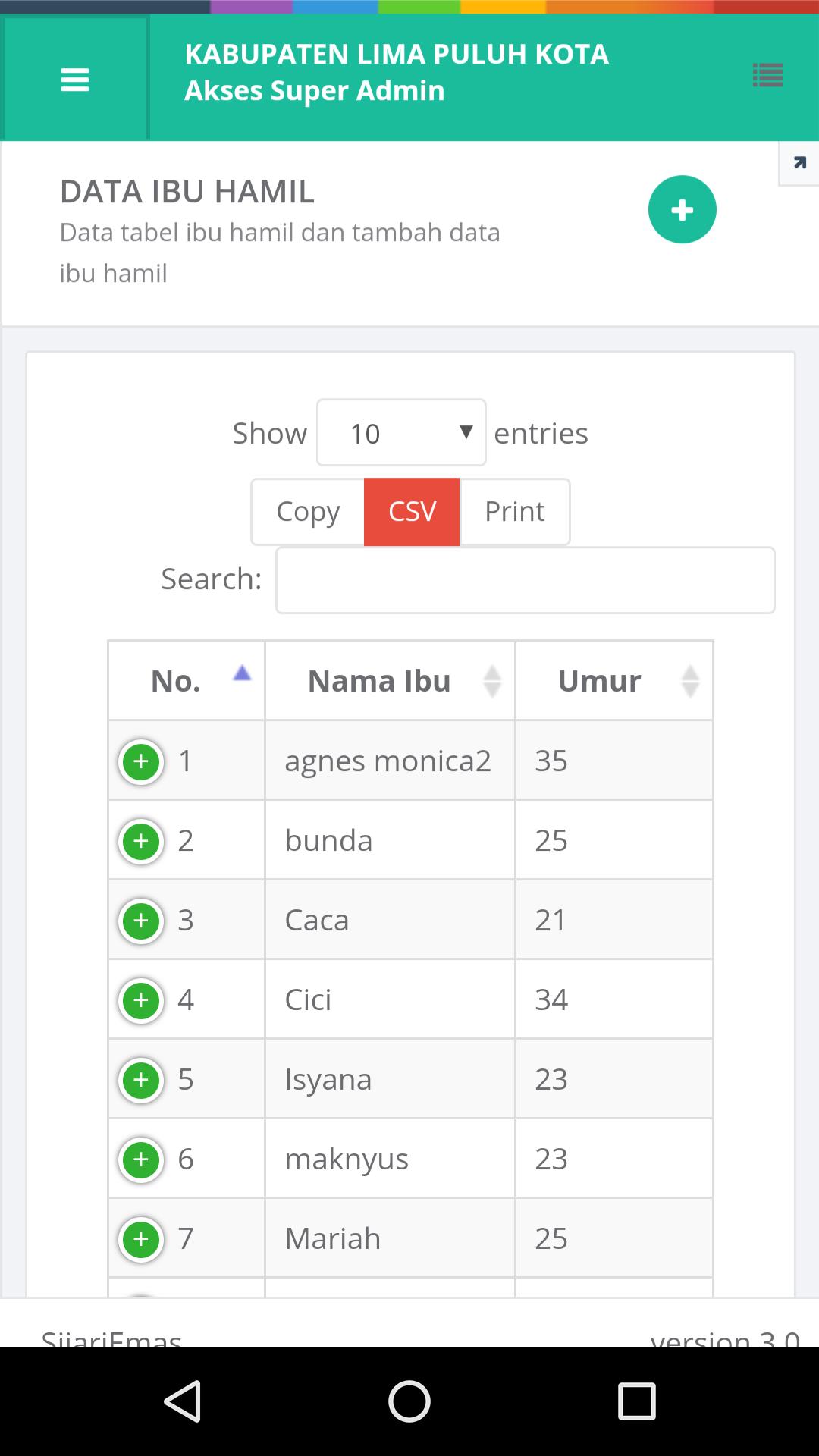Click the expand arrow icon below header
The width and height of the screenshot is (819, 1456).
click(x=799, y=163)
